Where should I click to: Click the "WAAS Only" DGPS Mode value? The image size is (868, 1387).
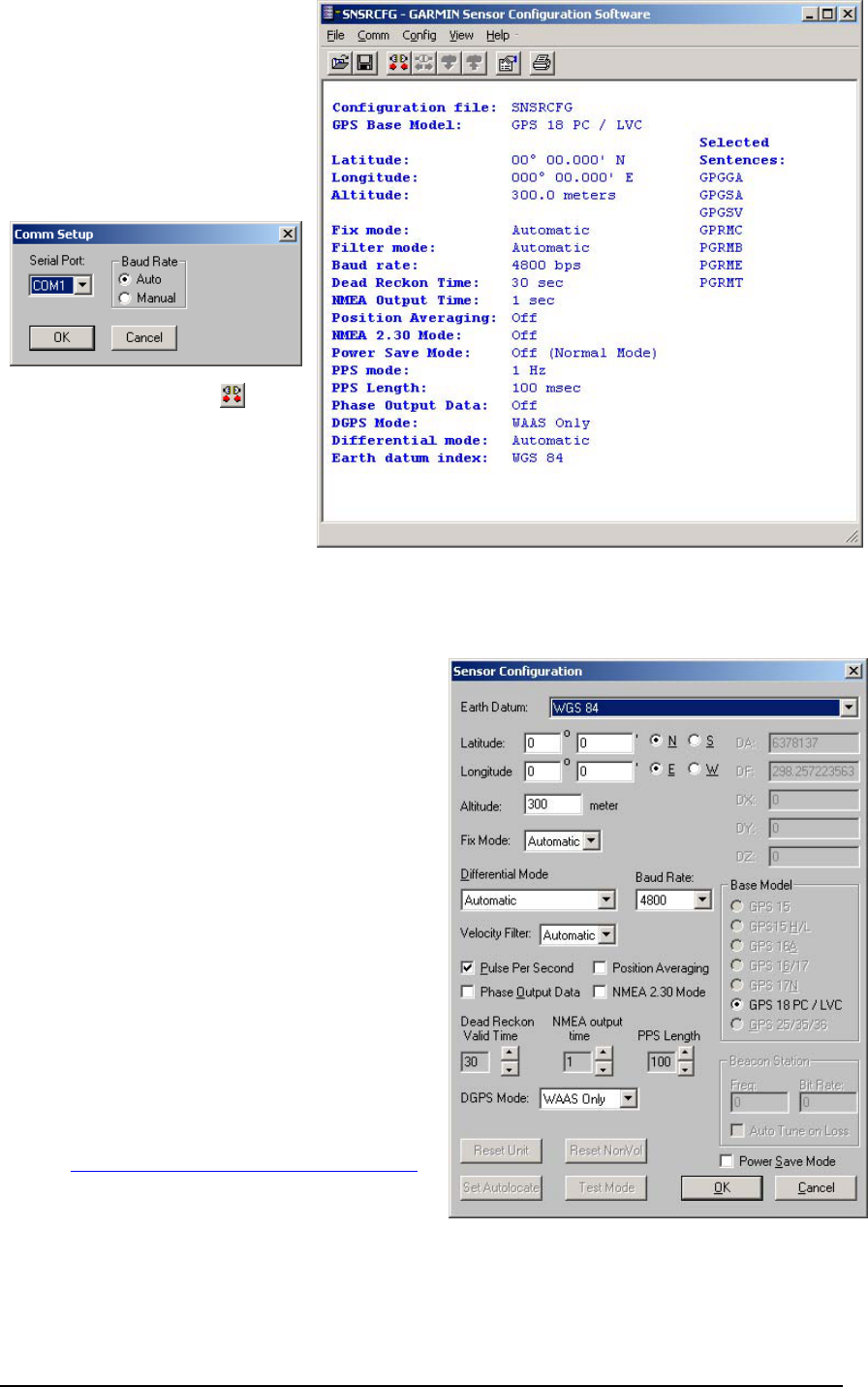click(x=551, y=423)
